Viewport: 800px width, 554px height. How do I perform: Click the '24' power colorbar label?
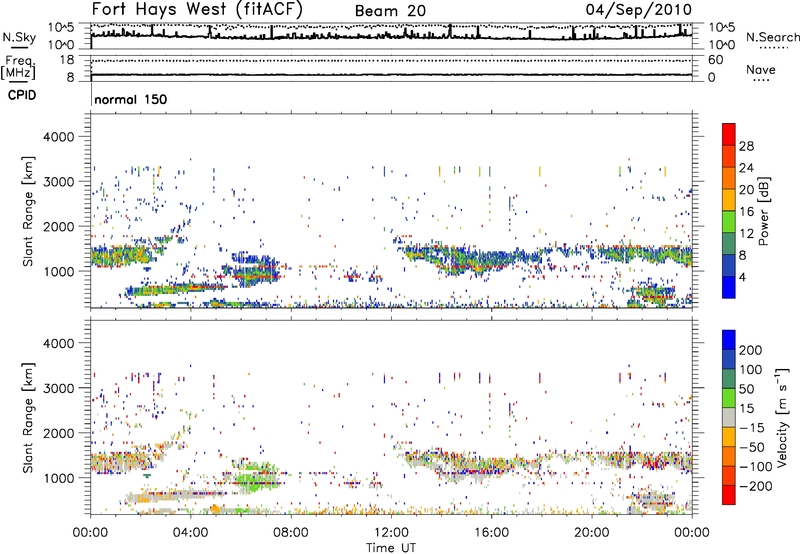coord(746,168)
